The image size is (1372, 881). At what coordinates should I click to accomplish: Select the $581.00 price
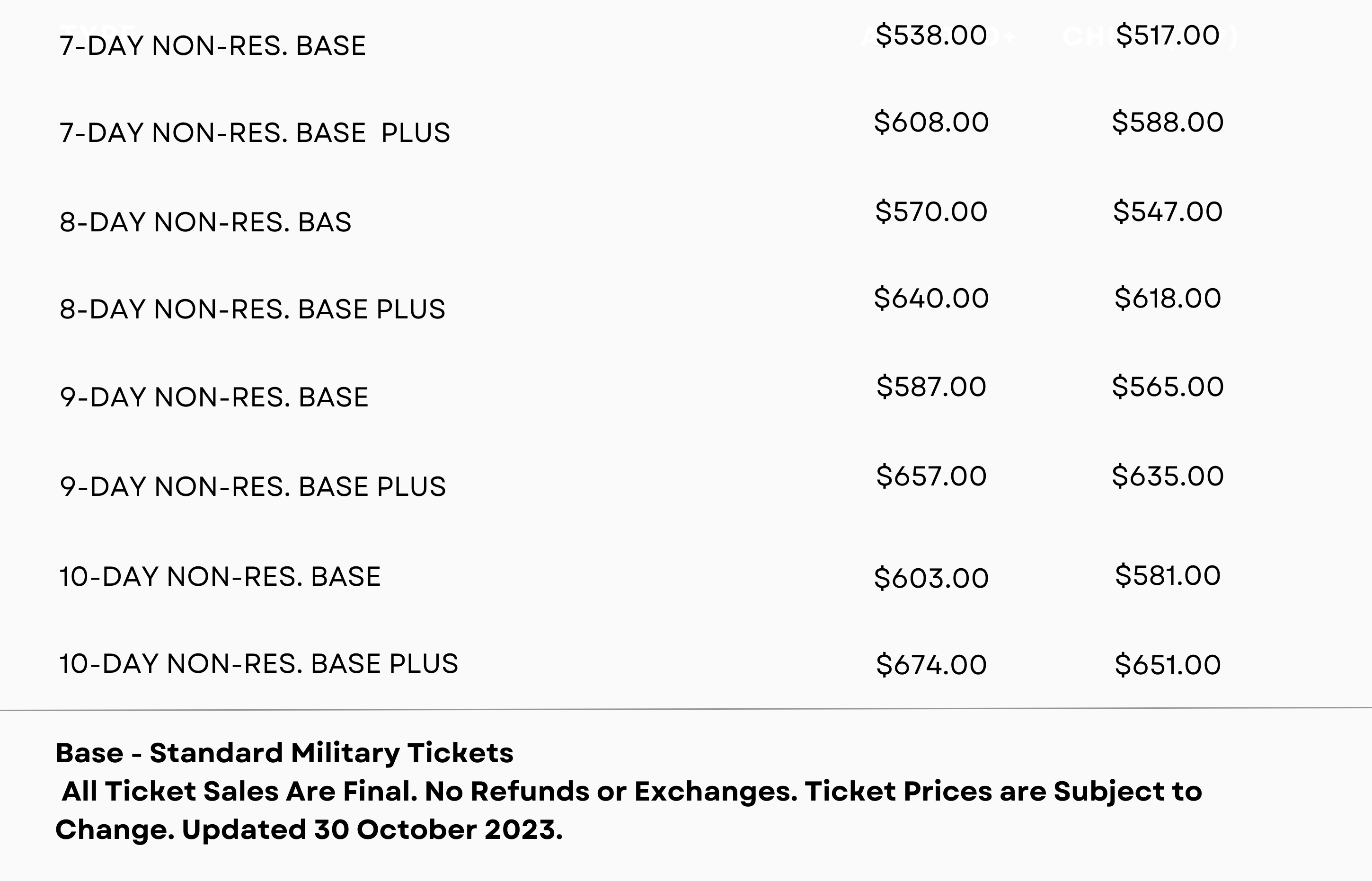tap(1167, 575)
